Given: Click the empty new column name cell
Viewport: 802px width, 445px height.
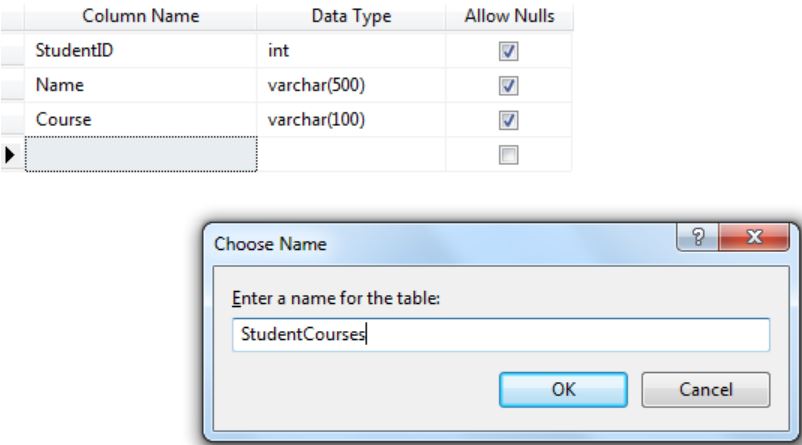Looking at the screenshot, I should (x=141, y=154).
